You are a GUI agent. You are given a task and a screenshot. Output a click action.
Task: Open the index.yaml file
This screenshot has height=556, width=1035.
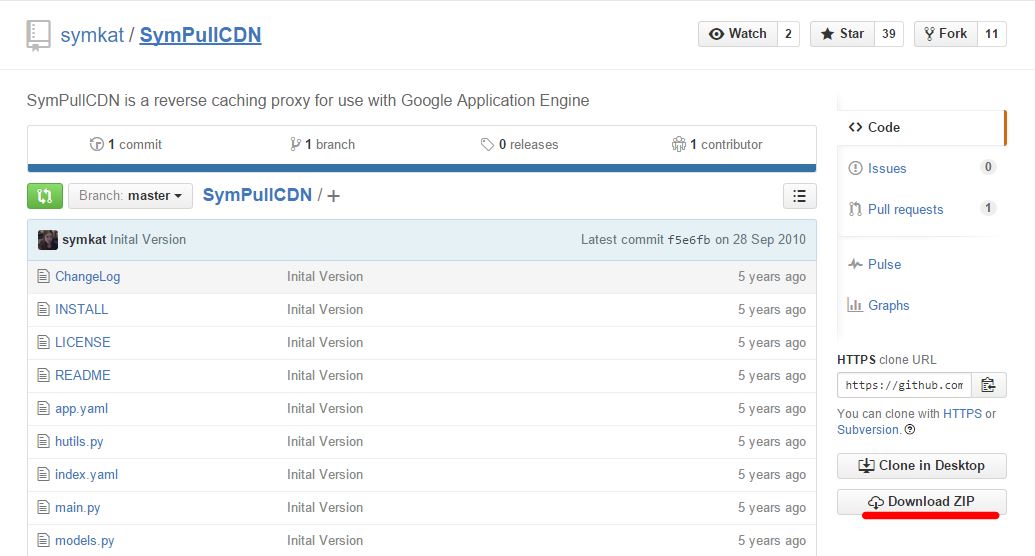pos(86,475)
